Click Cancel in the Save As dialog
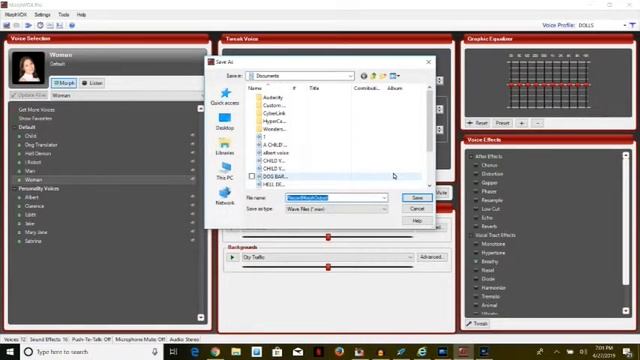640x360 pixels. pos(417,209)
